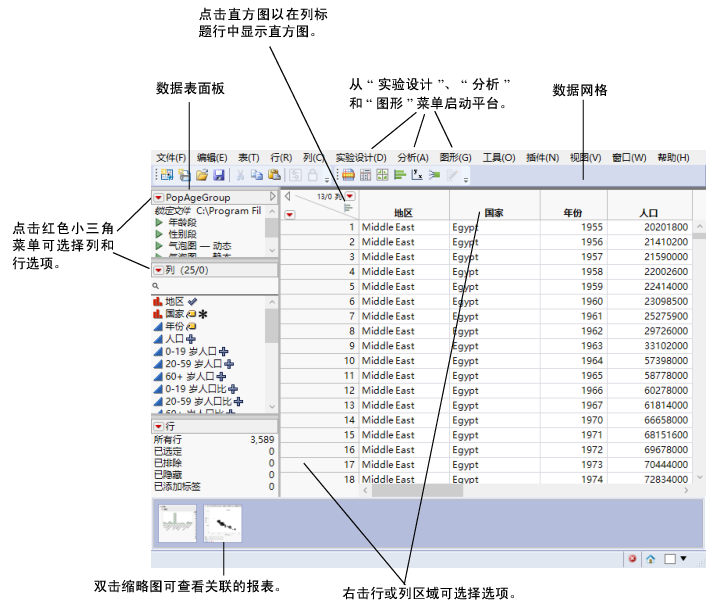Open the 表(T) menu
This screenshot has height=611, width=717.
point(248,158)
